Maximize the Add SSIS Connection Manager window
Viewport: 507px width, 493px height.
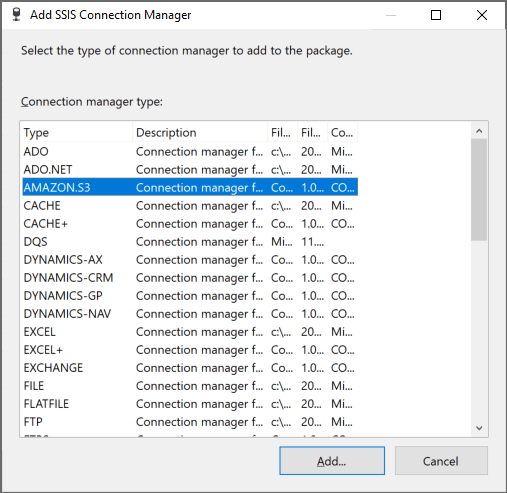[436, 15]
